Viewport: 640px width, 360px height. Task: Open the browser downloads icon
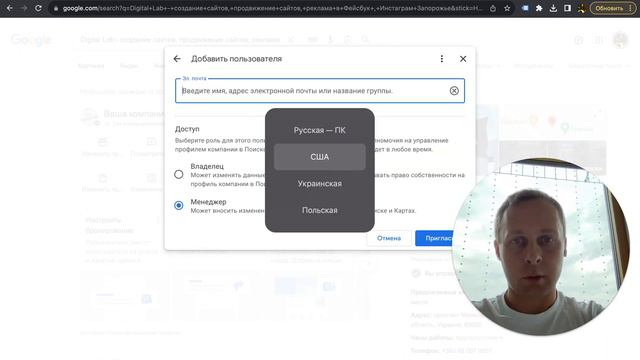tap(553, 8)
